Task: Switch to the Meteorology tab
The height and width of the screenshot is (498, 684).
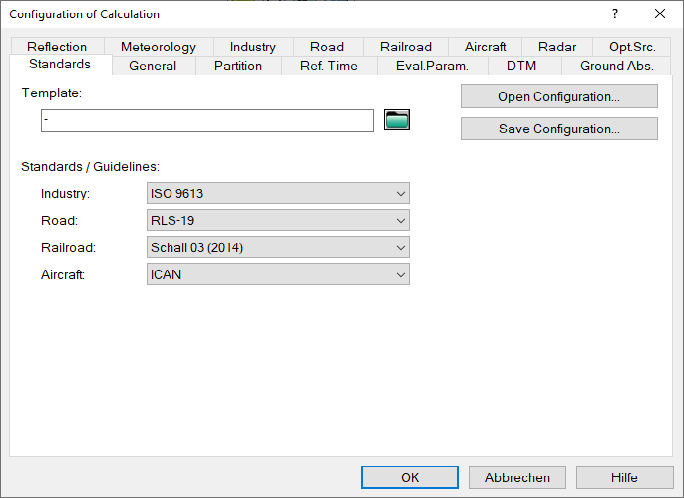Action: pyautogui.click(x=158, y=47)
